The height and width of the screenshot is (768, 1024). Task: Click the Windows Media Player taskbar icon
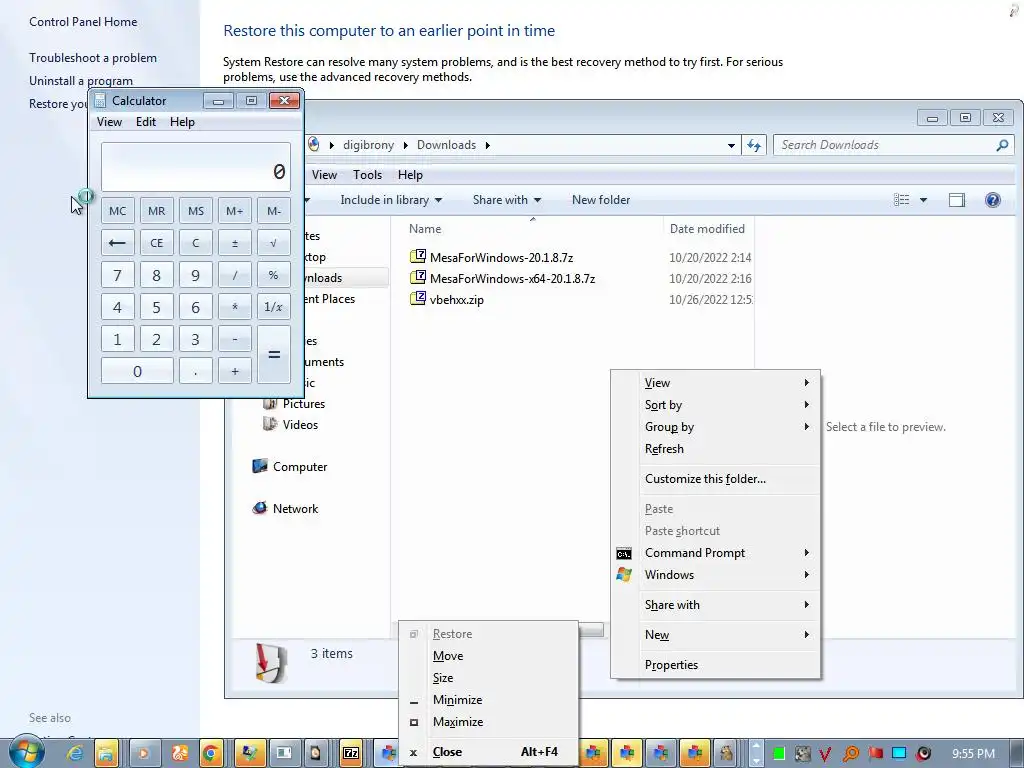pyautogui.click(x=142, y=753)
